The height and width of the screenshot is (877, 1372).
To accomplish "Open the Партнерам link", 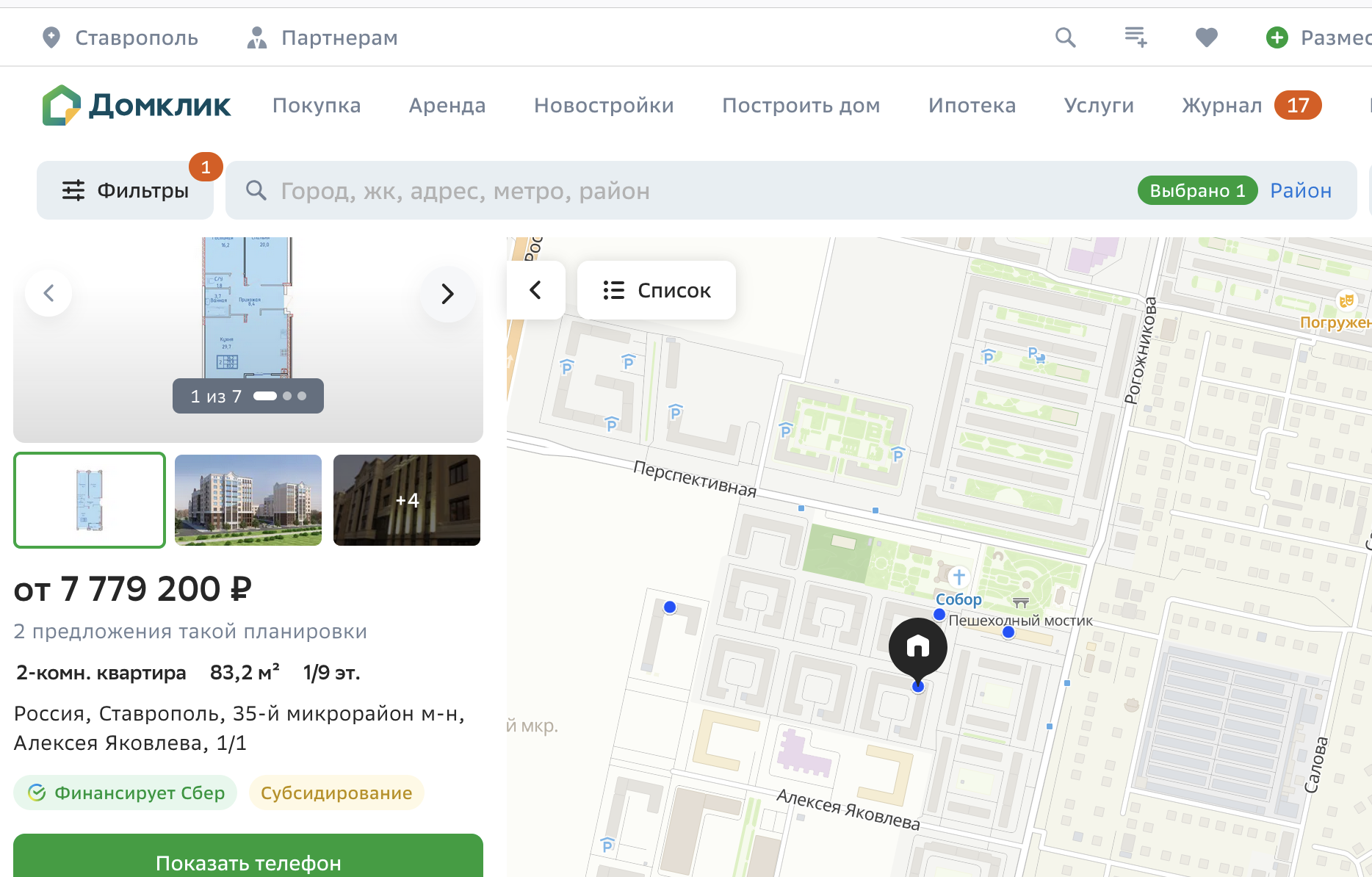I will point(322,37).
